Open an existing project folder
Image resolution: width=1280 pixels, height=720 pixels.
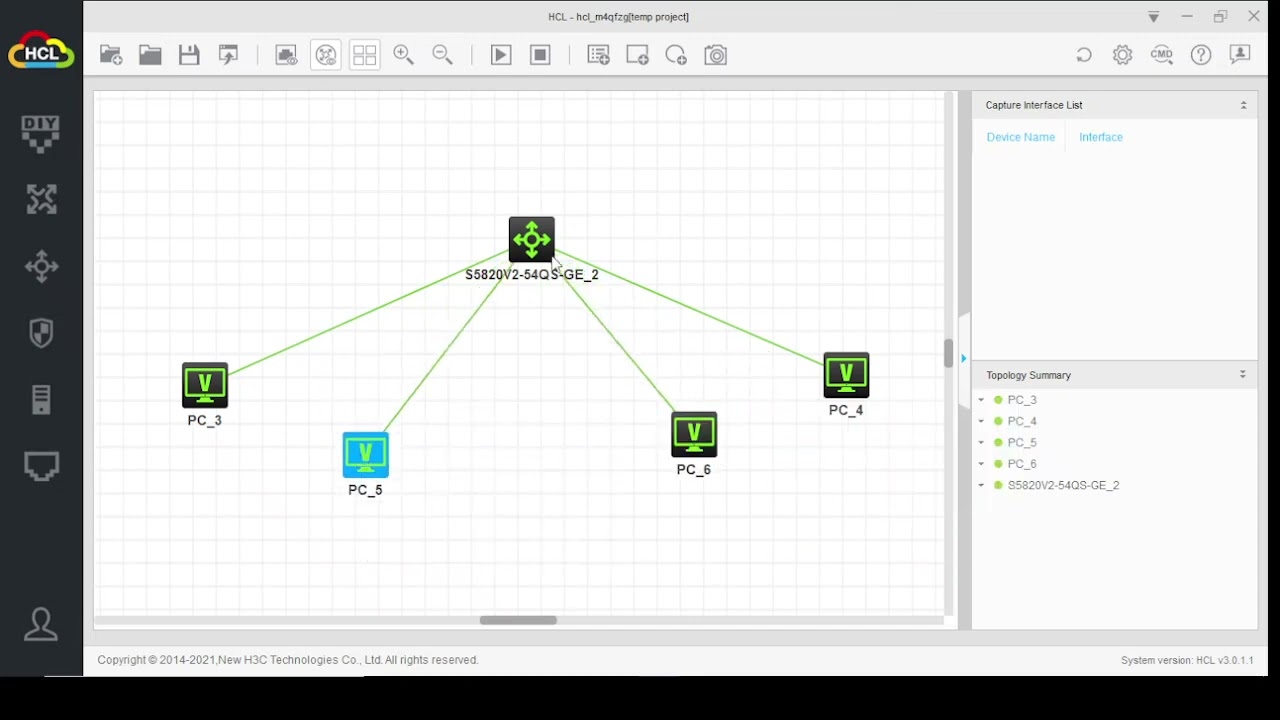[x=150, y=55]
